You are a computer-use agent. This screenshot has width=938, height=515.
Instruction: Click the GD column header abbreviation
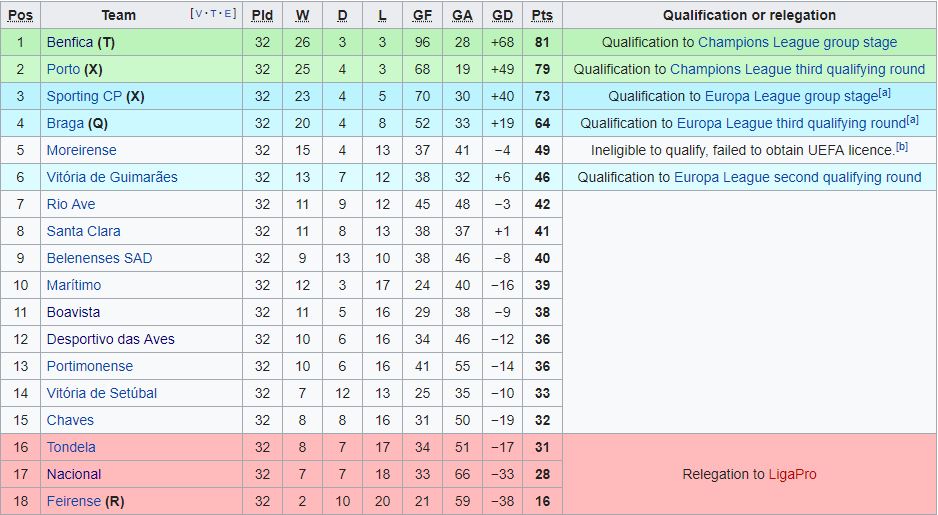pyautogui.click(x=502, y=15)
